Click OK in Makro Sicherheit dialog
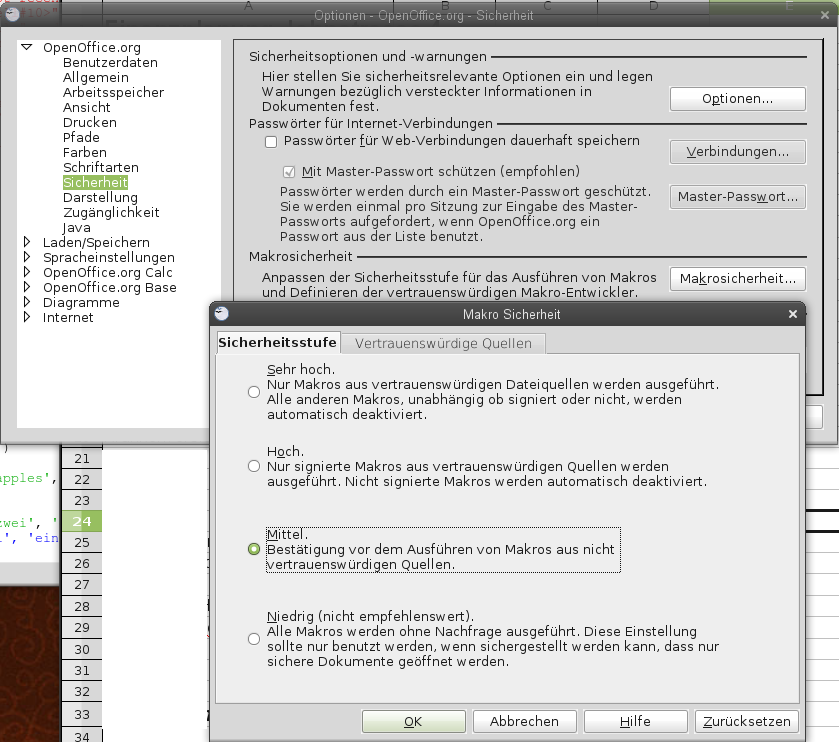Viewport: 839px width, 742px height. tap(412, 721)
